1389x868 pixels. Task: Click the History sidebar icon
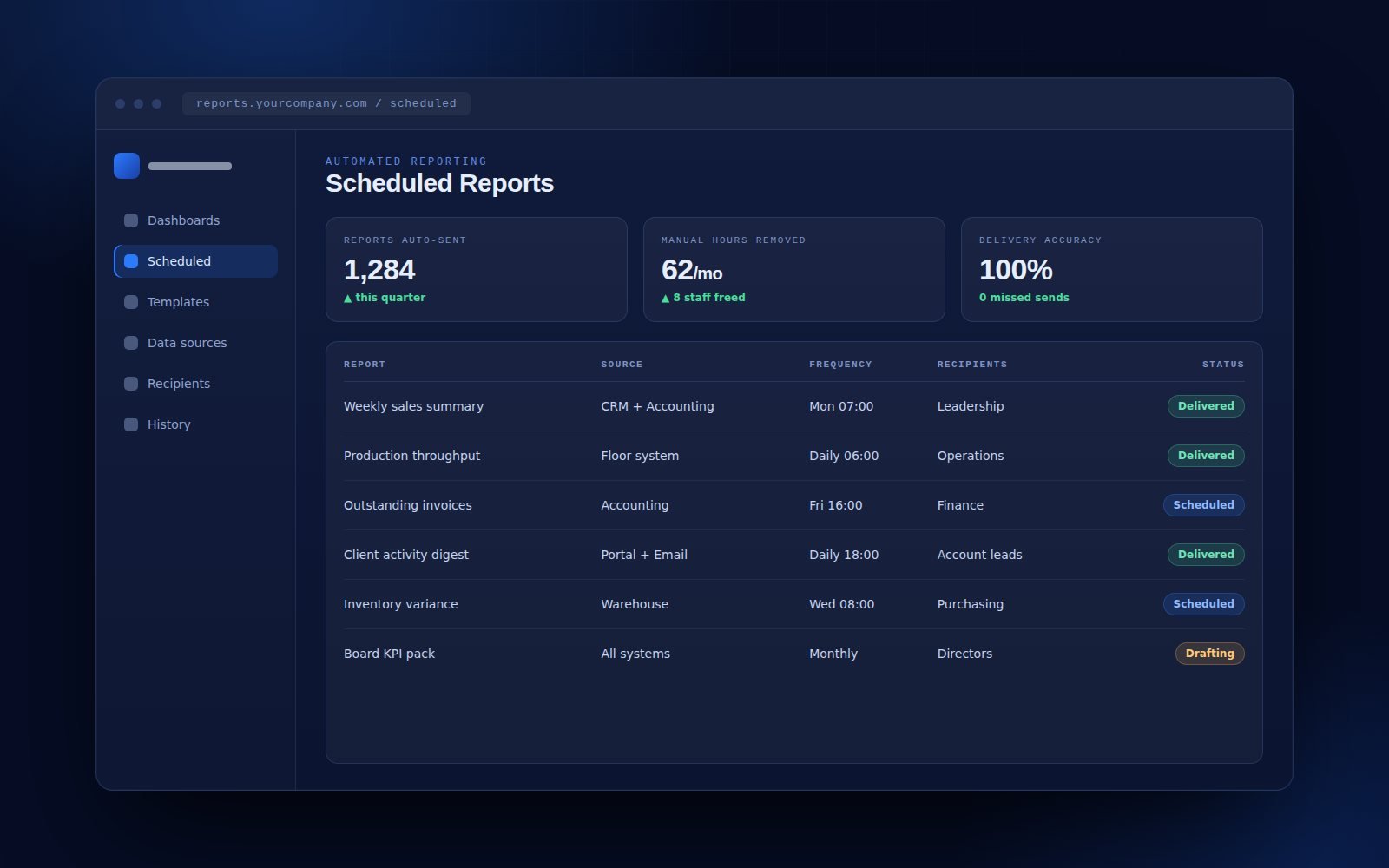coord(131,424)
